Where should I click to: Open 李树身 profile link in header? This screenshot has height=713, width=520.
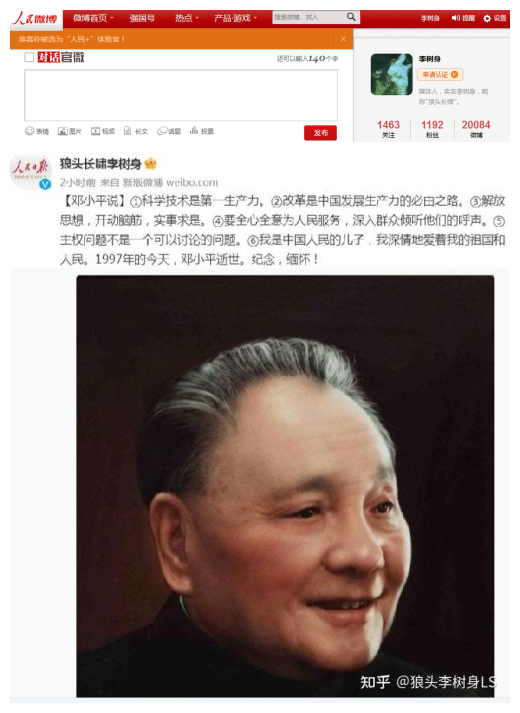430,18
